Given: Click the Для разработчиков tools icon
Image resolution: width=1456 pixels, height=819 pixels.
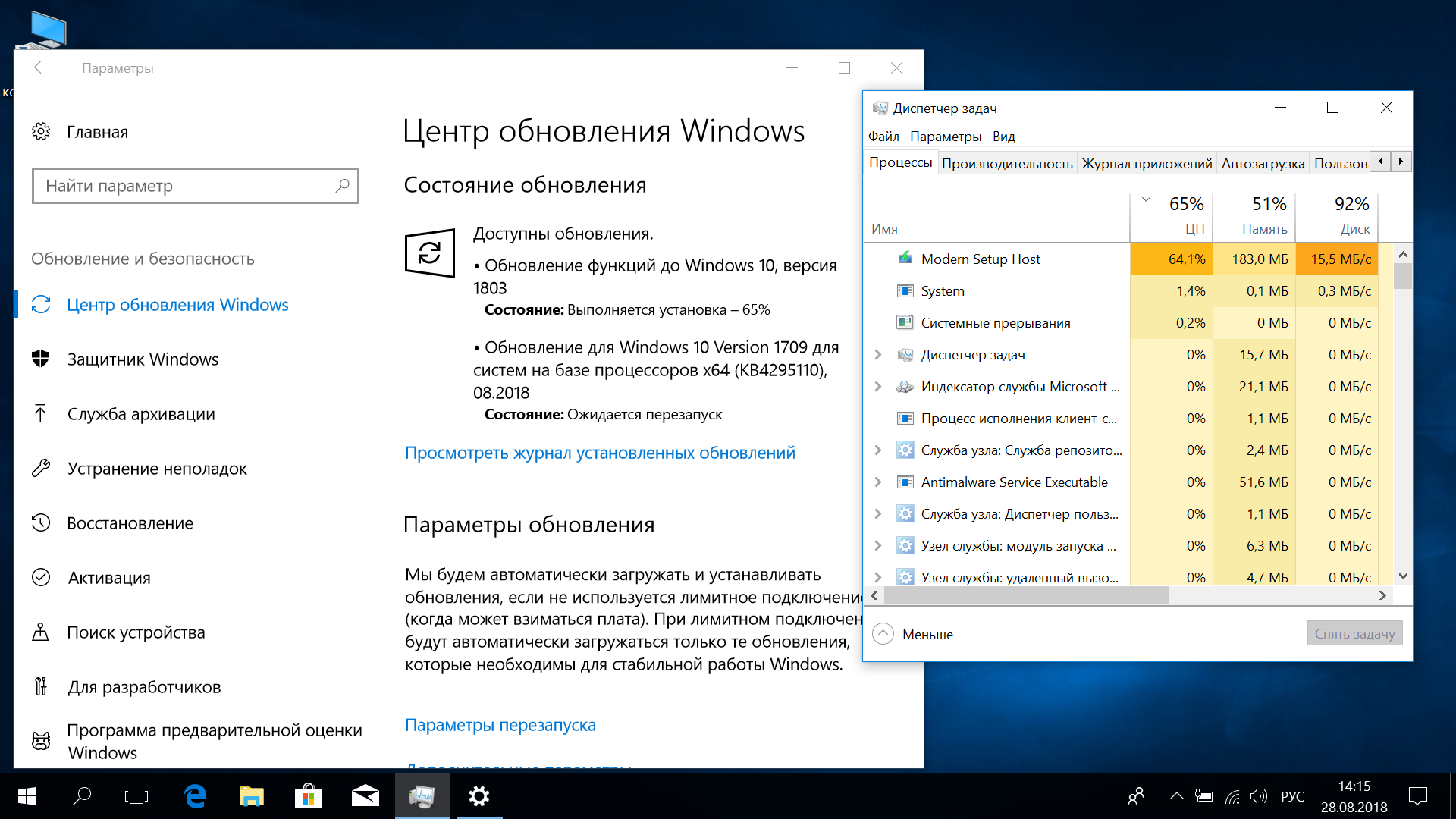Looking at the screenshot, I should (41, 686).
